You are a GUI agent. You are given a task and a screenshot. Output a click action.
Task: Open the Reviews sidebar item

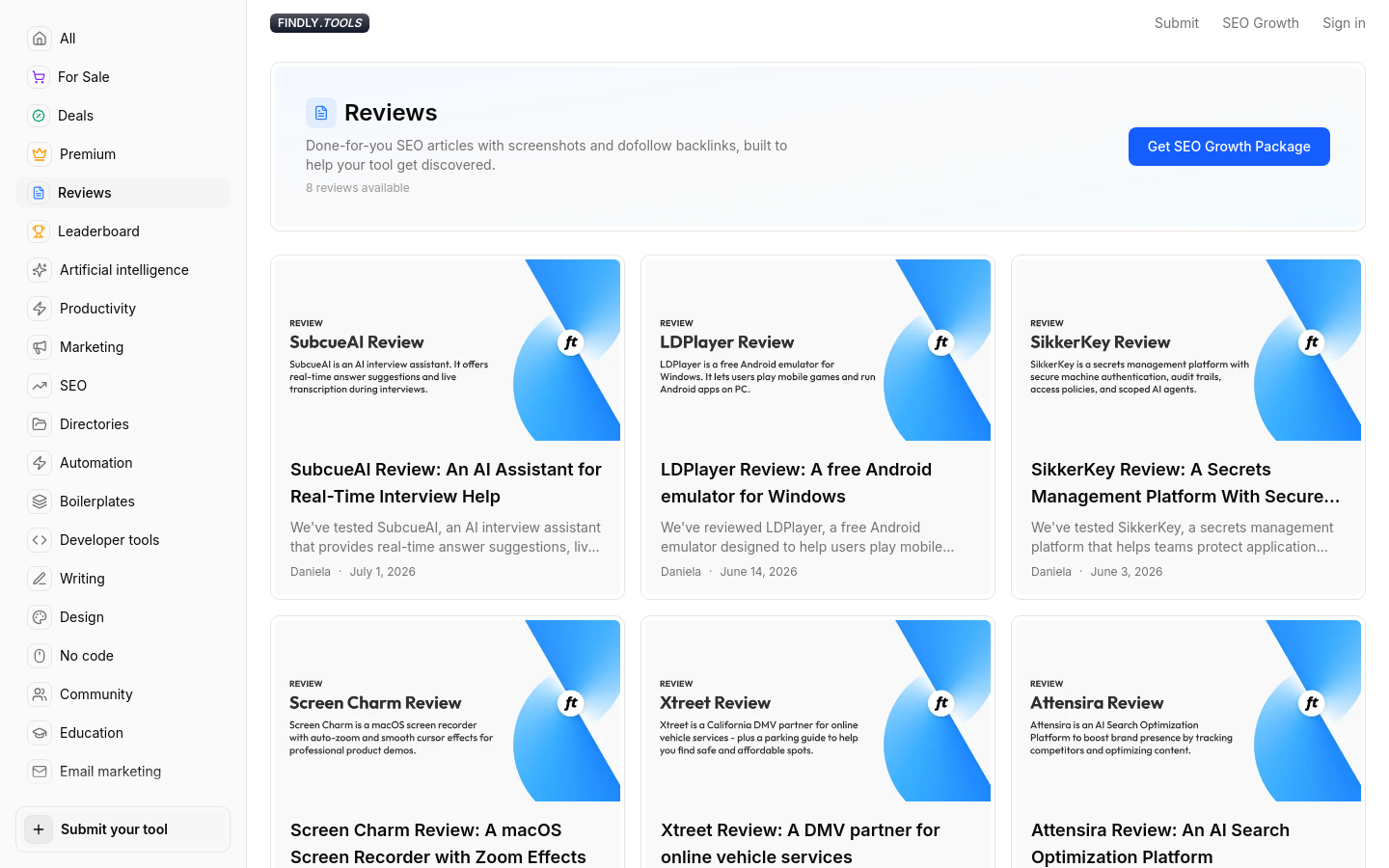click(x=123, y=193)
